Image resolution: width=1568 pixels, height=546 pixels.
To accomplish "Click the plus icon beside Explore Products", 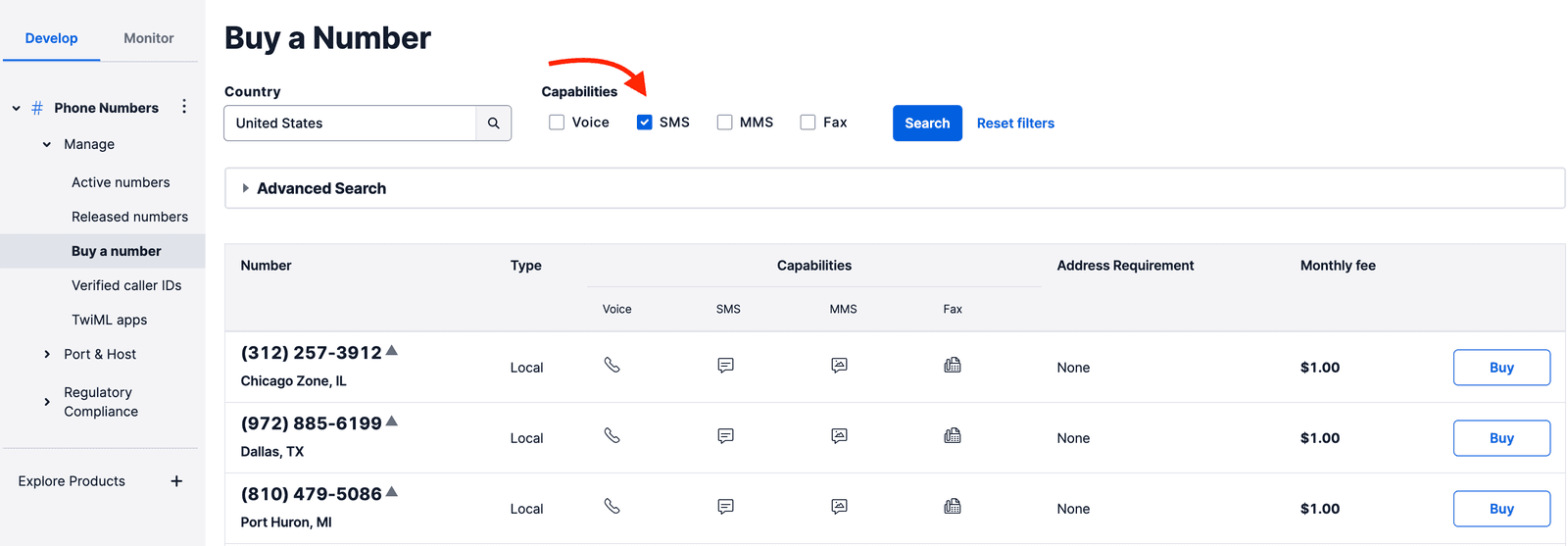I will (x=176, y=481).
